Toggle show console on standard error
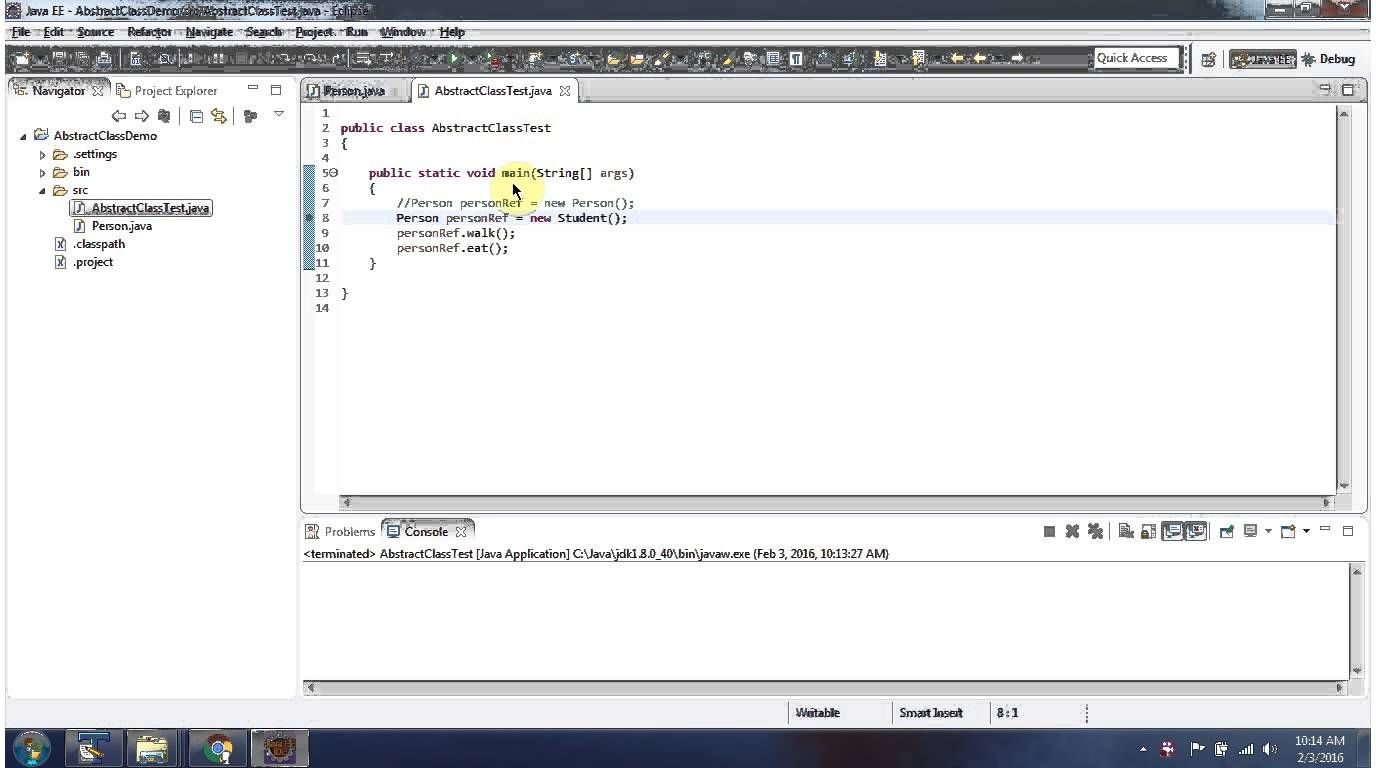 tap(1197, 531)
